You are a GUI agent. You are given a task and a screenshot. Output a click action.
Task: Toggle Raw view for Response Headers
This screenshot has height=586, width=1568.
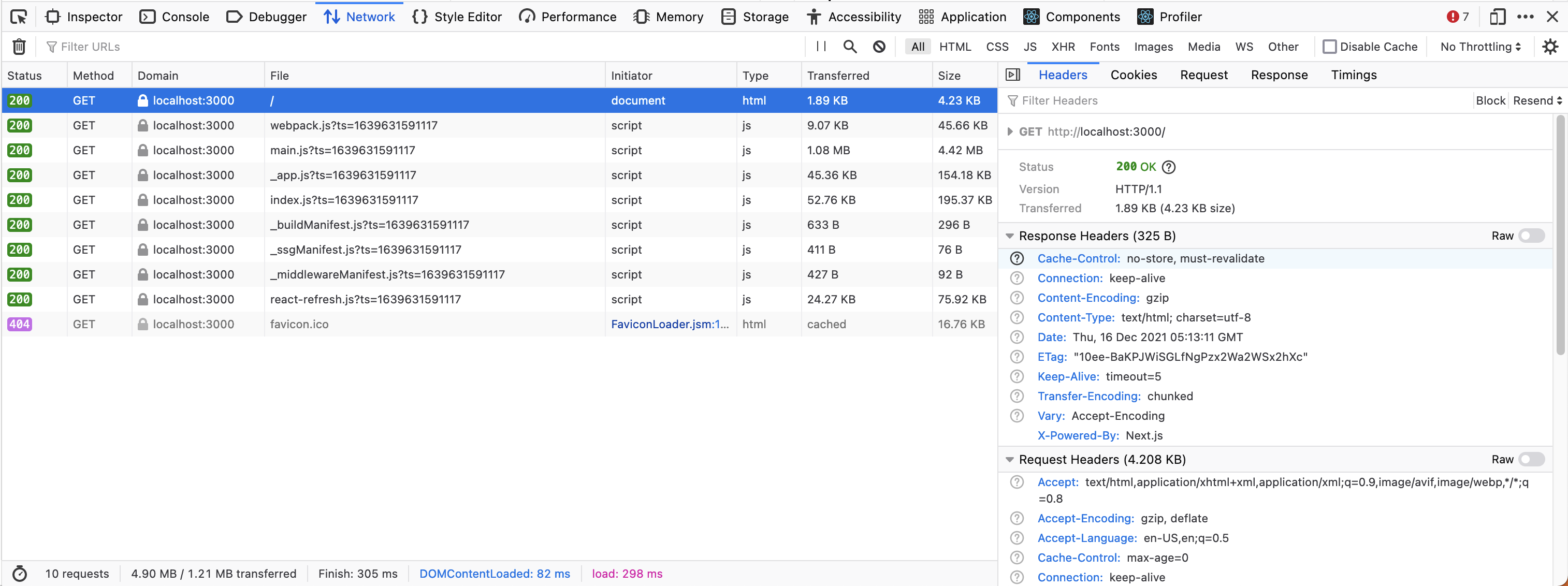(1530, 236)
